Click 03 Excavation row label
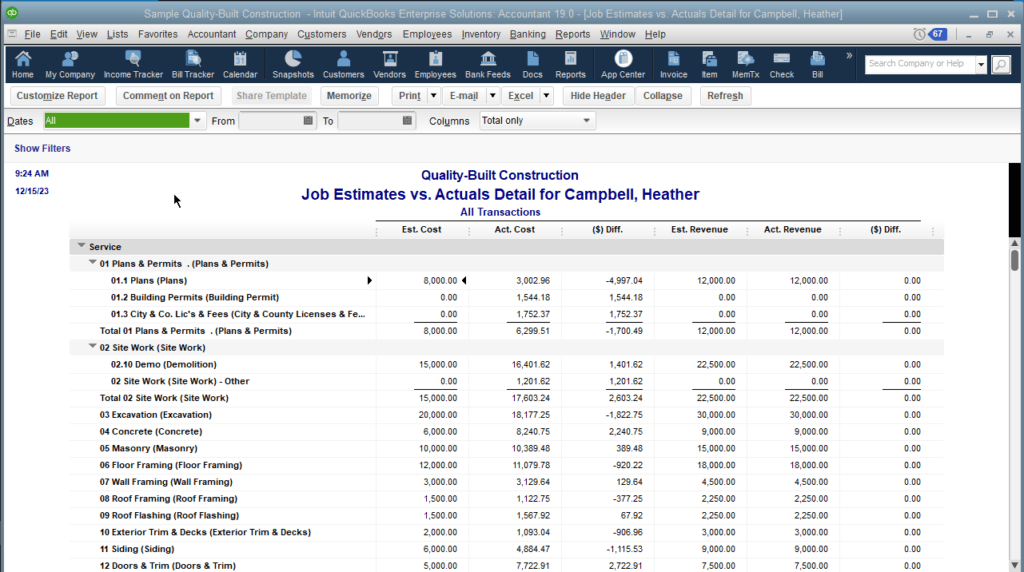Image resolution: width=1024 pixels, height=572 pixels. [x=155, y=415]
